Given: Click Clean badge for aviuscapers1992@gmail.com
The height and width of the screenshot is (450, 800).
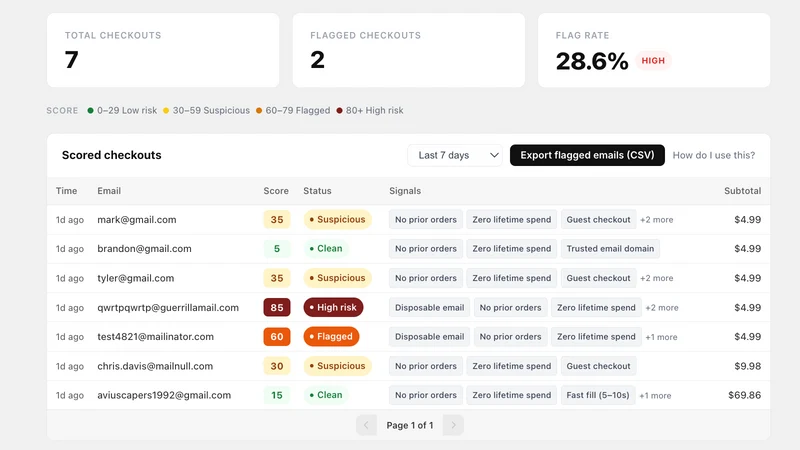Looking at the screenshot, I should pos(326,395).
